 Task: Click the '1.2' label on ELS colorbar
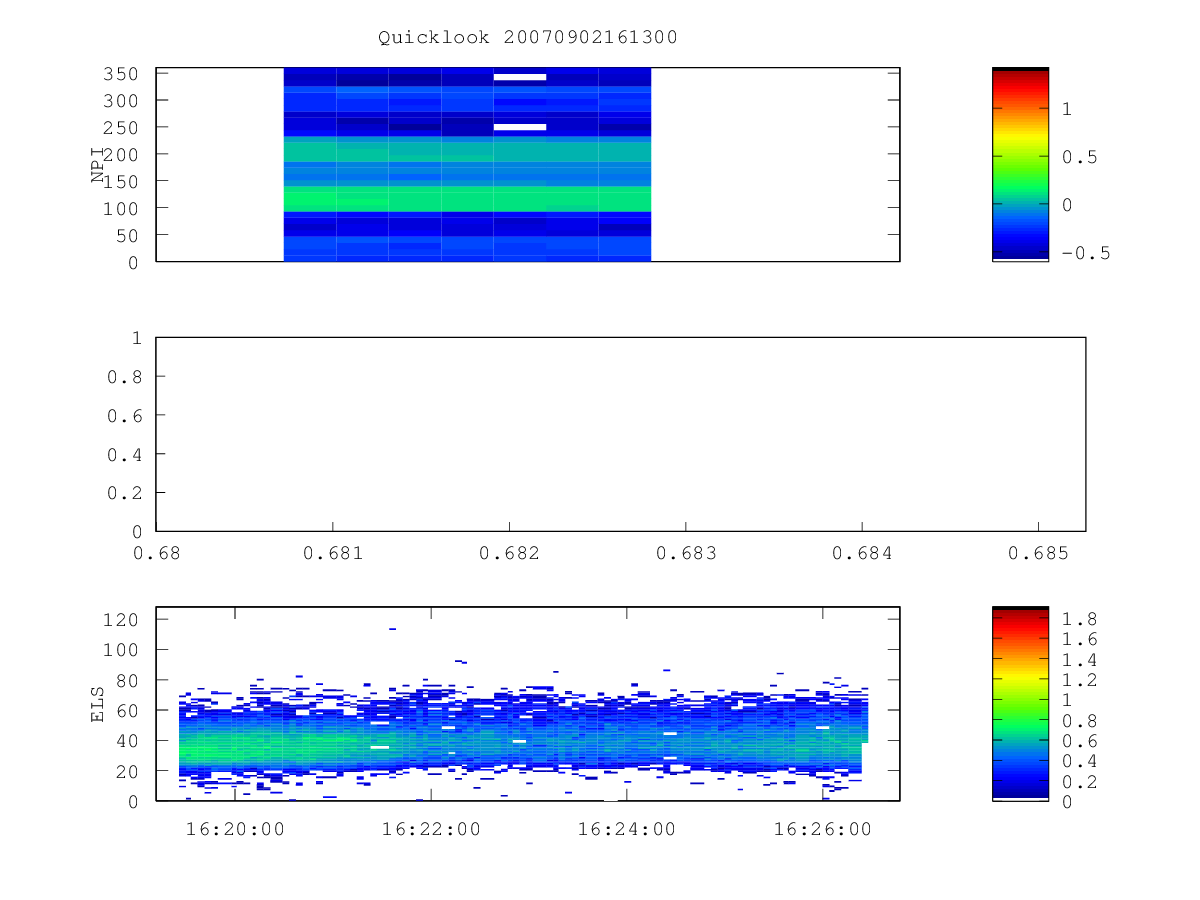click(x=1080, y=680)
